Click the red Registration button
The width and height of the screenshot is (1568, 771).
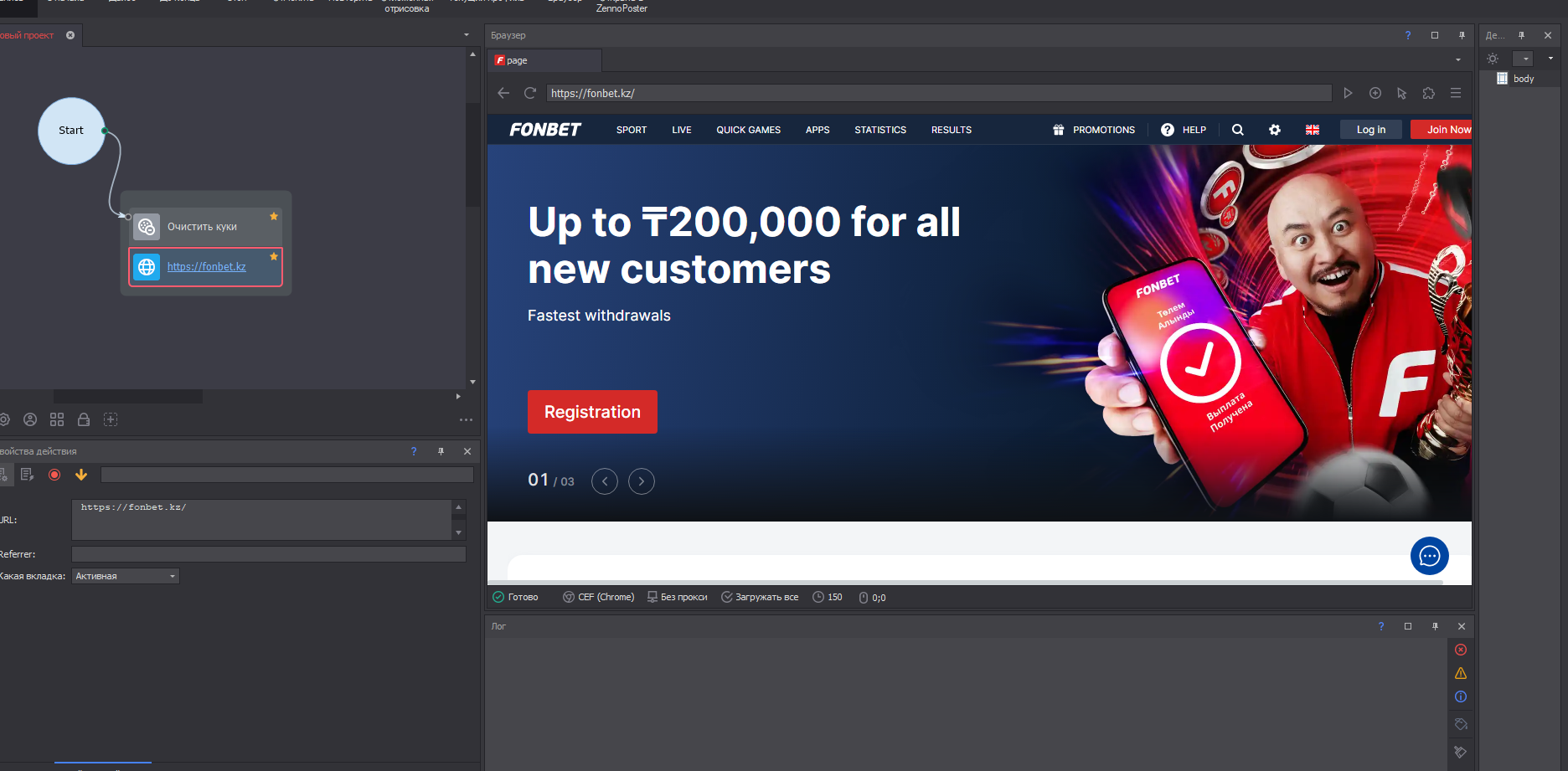pyautogui.click(x=592, y=412)
